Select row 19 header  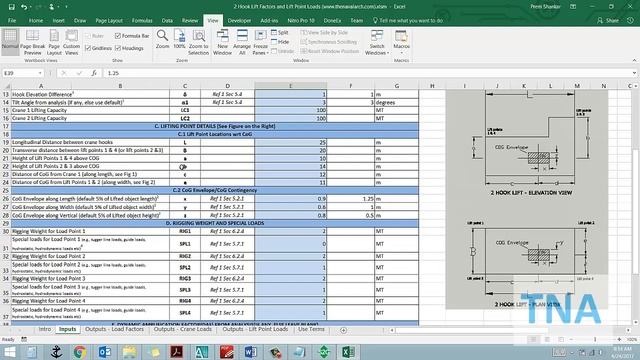click(x=6, y=142)
